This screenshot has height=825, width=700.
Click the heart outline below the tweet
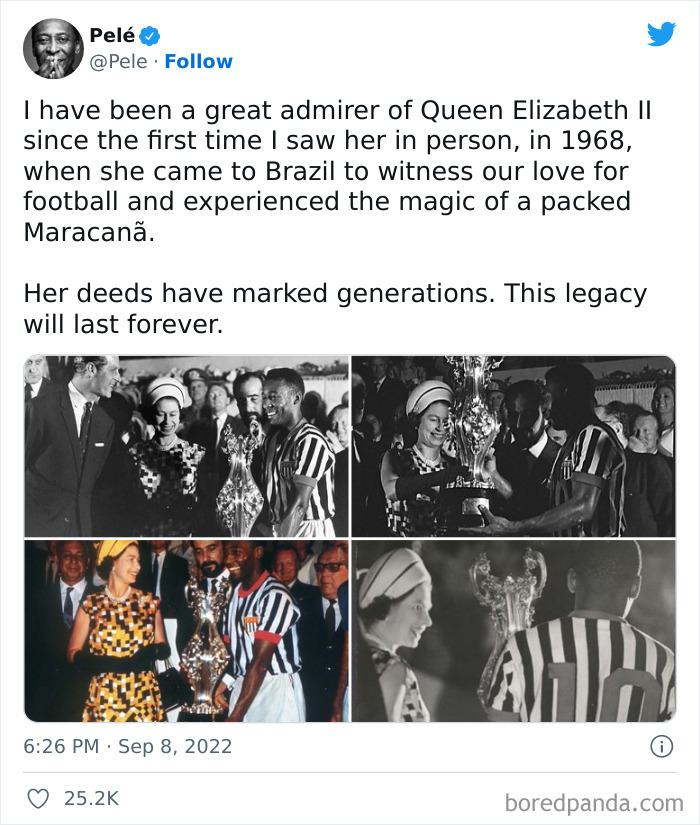(41, 791)
